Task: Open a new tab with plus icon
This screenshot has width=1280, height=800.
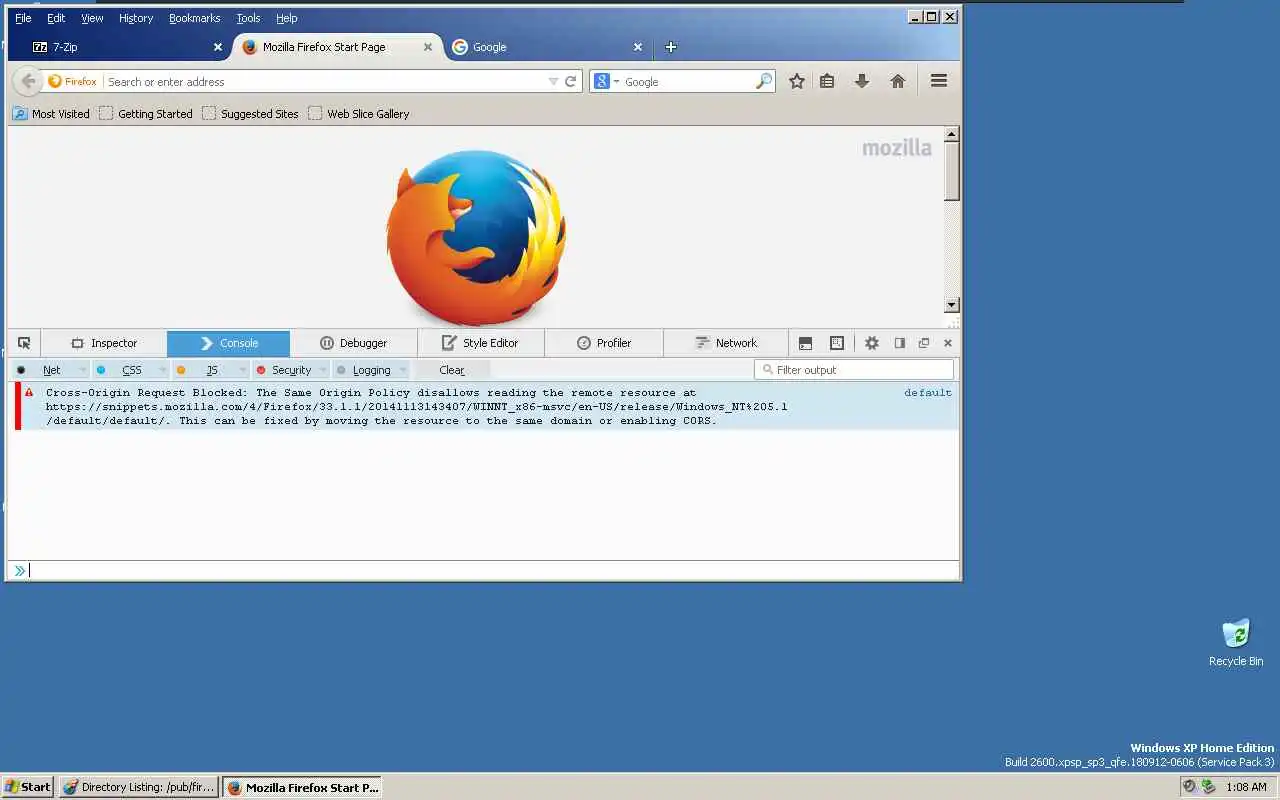Action: tap(671, 47)
